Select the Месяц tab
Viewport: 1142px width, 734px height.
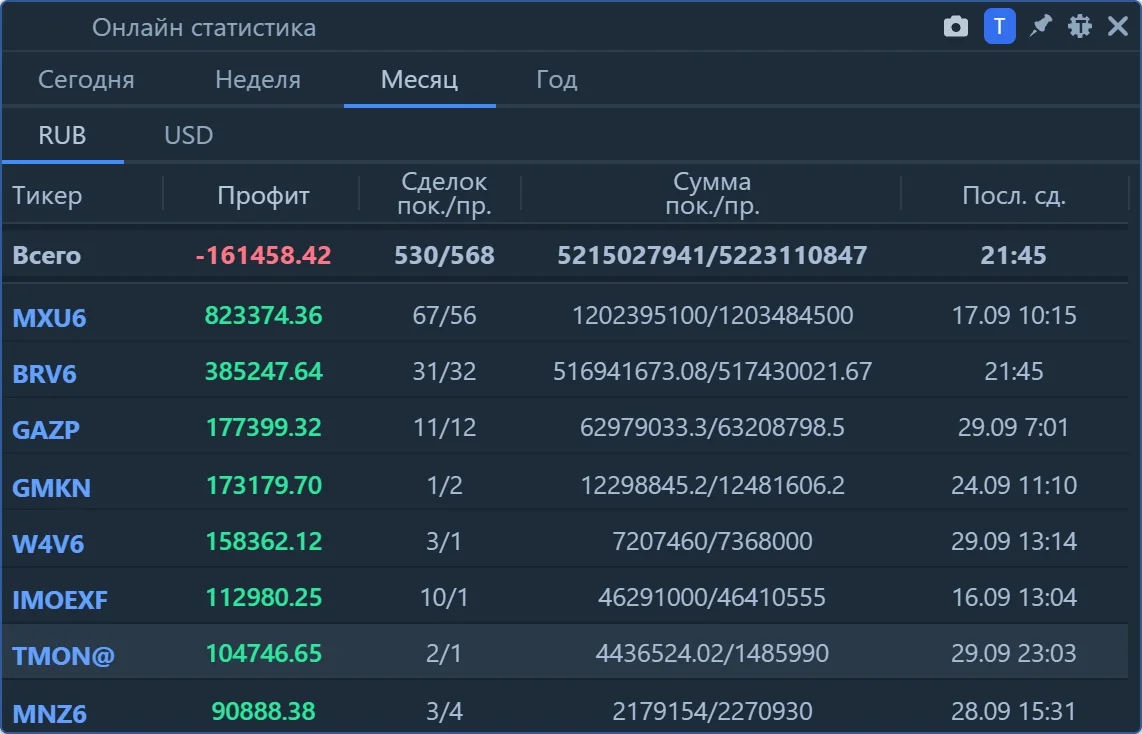point(420,79)
